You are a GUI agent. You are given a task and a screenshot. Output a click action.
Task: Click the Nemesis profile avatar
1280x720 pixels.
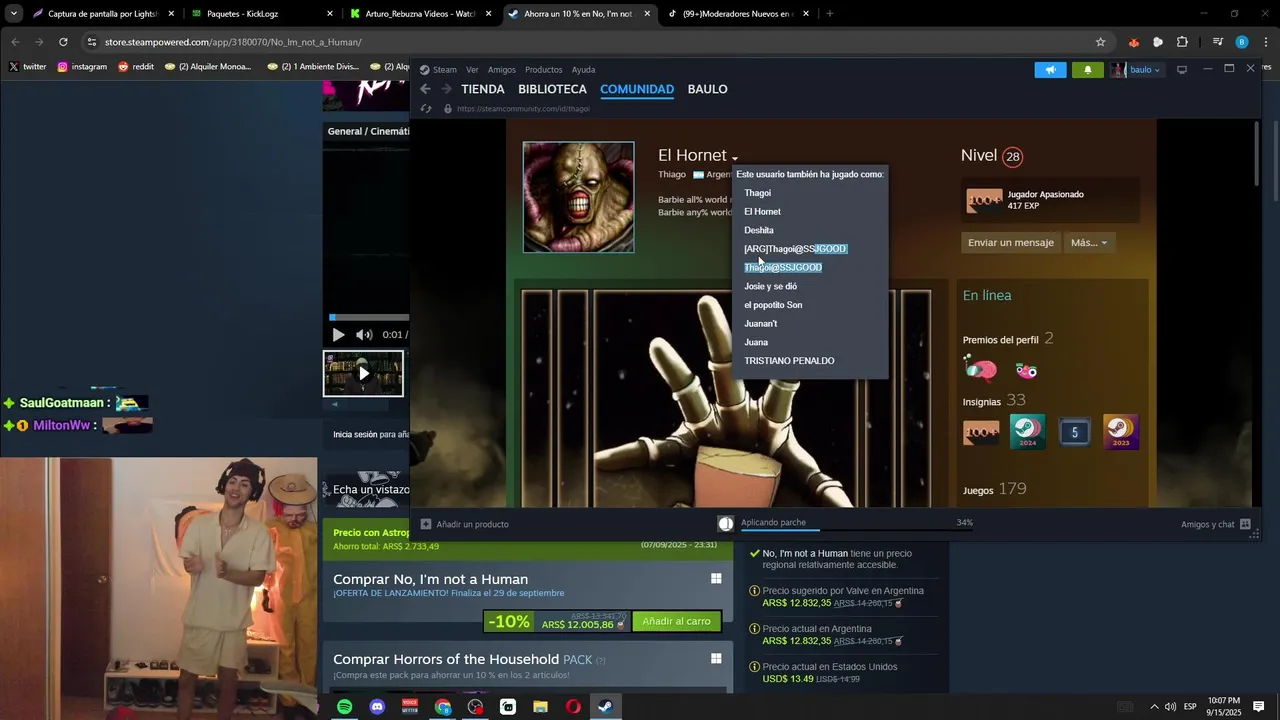(x=578, y=197)
